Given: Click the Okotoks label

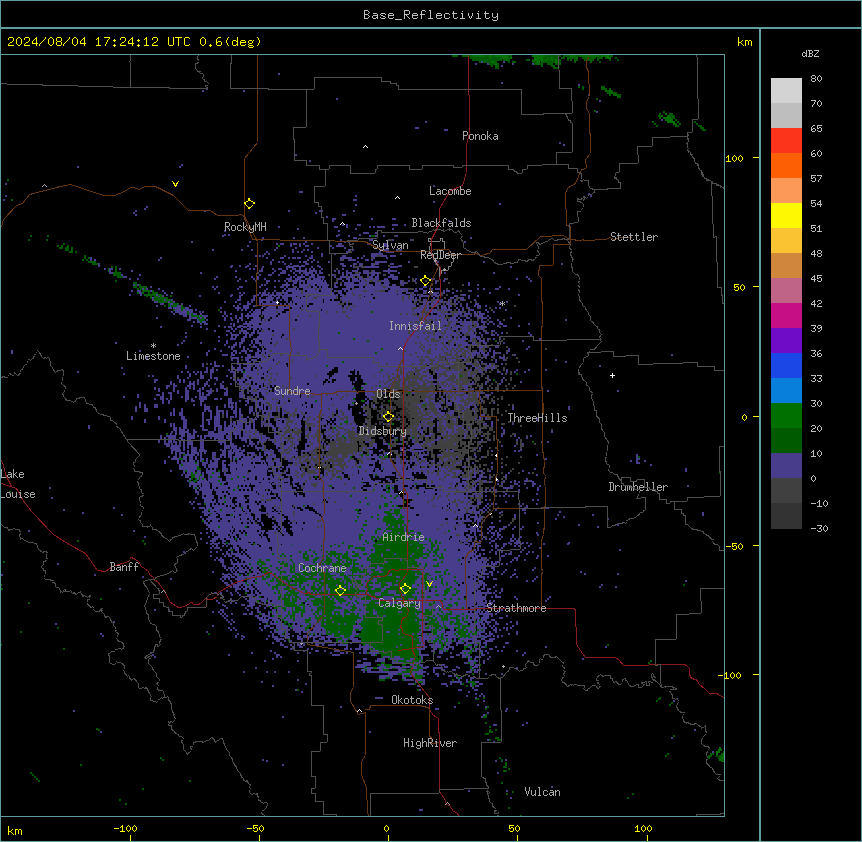Looking at the screenshot, I should click(x=412, y=700).
